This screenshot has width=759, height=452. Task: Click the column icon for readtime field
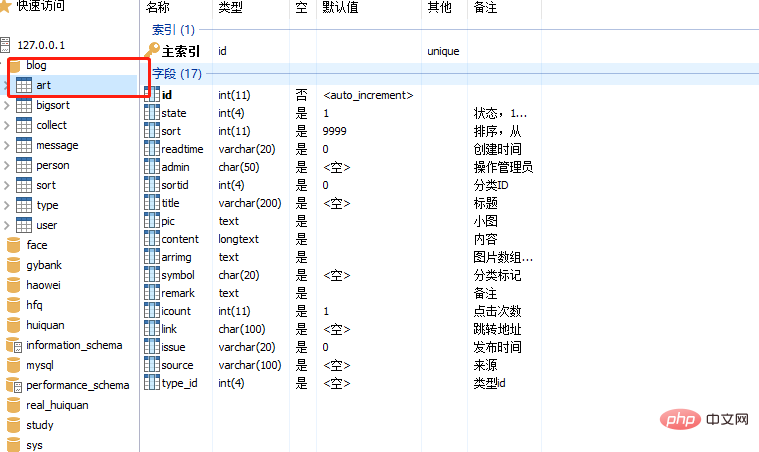pyautogui.click(x=152, y=148)
